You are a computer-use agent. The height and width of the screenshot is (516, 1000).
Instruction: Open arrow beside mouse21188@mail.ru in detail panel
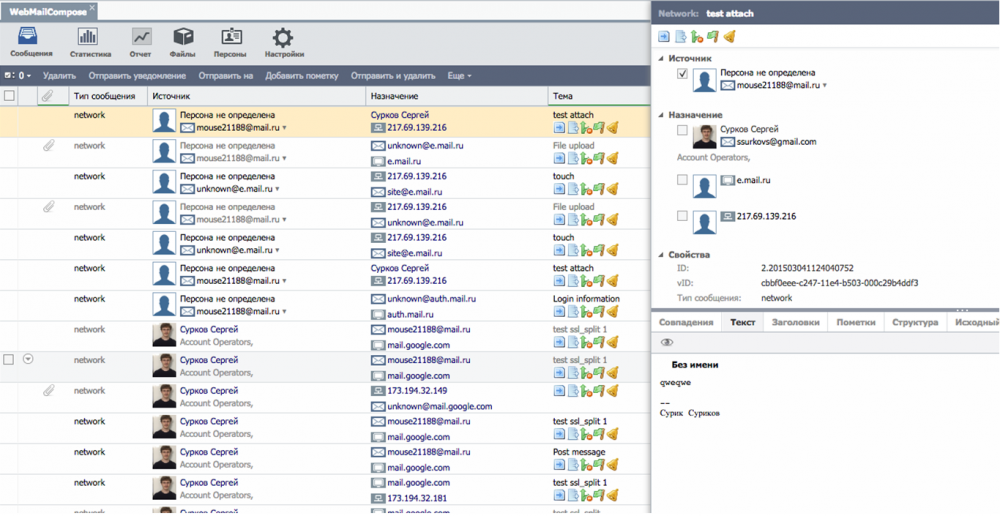(x=825, y=85)
